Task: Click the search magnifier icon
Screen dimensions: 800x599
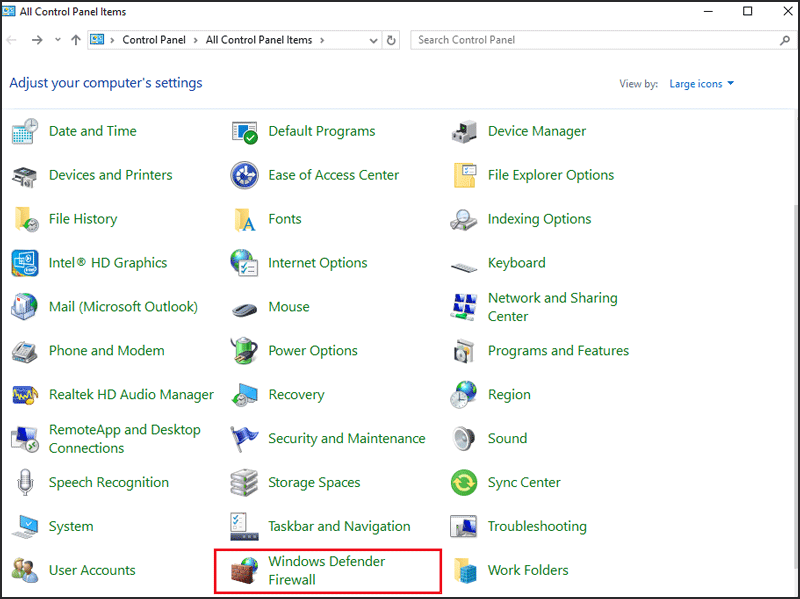Action: point(785,40)
